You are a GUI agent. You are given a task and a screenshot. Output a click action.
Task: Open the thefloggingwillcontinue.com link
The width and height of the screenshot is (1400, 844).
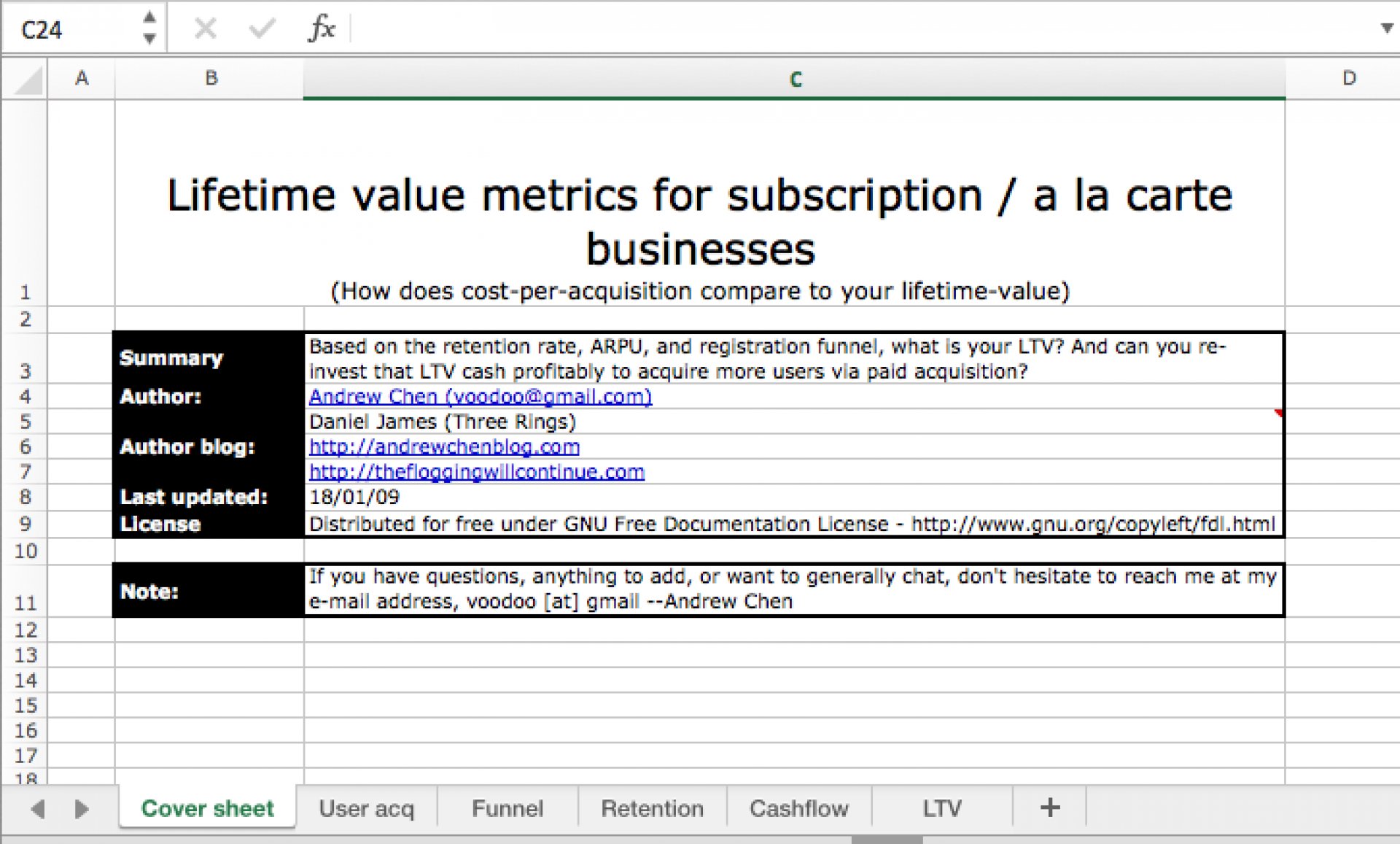click(477, 472)
